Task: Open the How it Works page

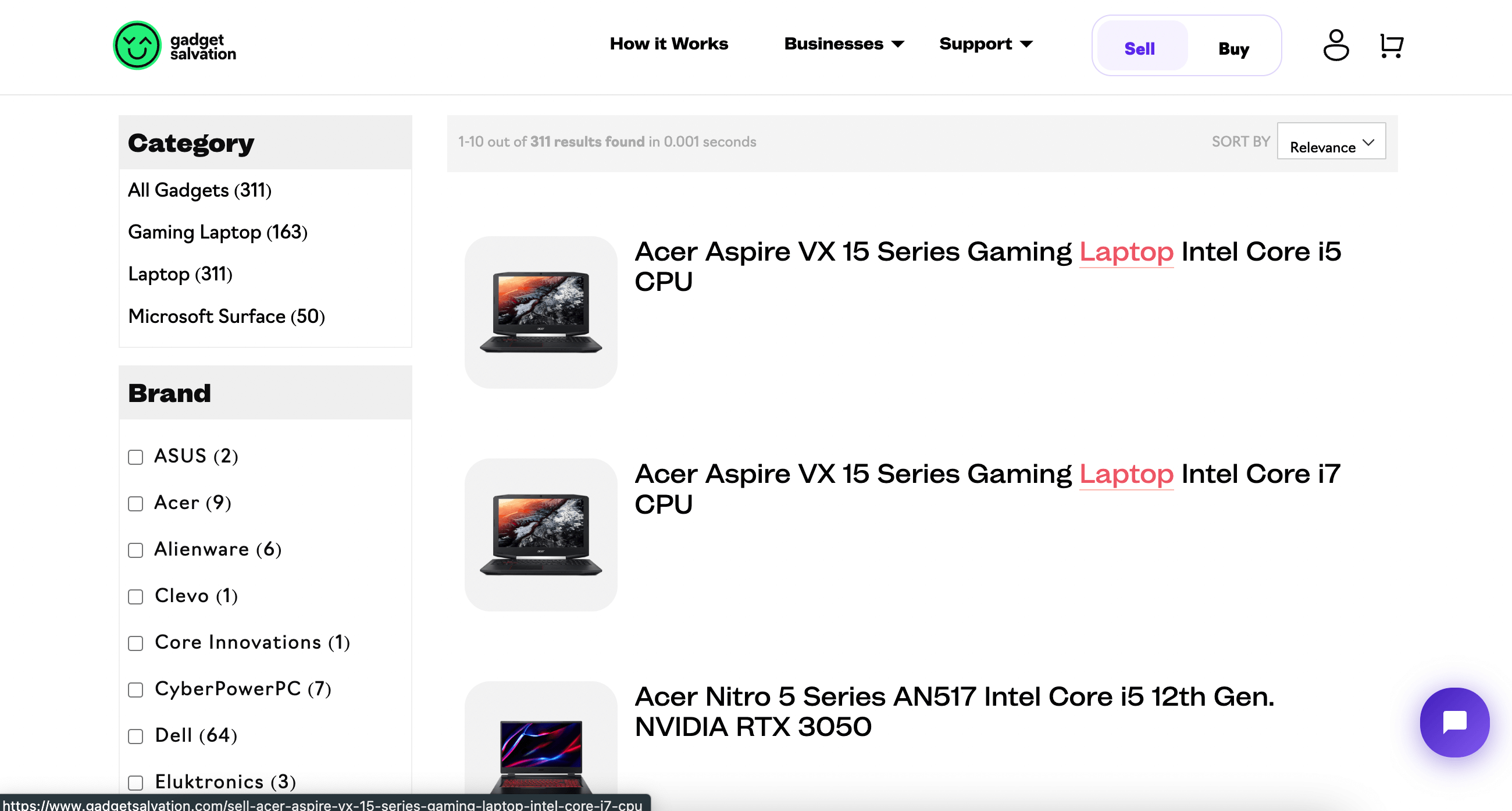Action: [669, 44]
